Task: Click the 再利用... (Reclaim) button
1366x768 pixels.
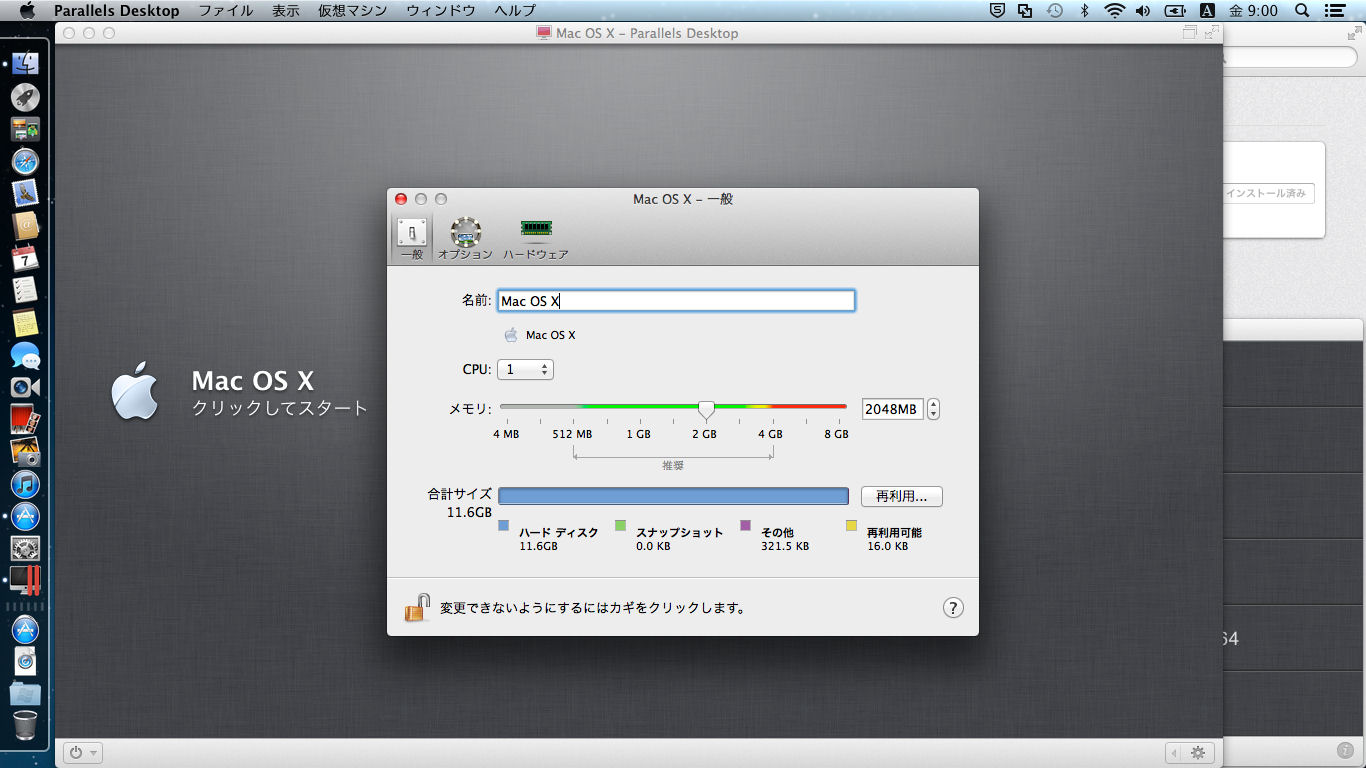Action: 902,496
